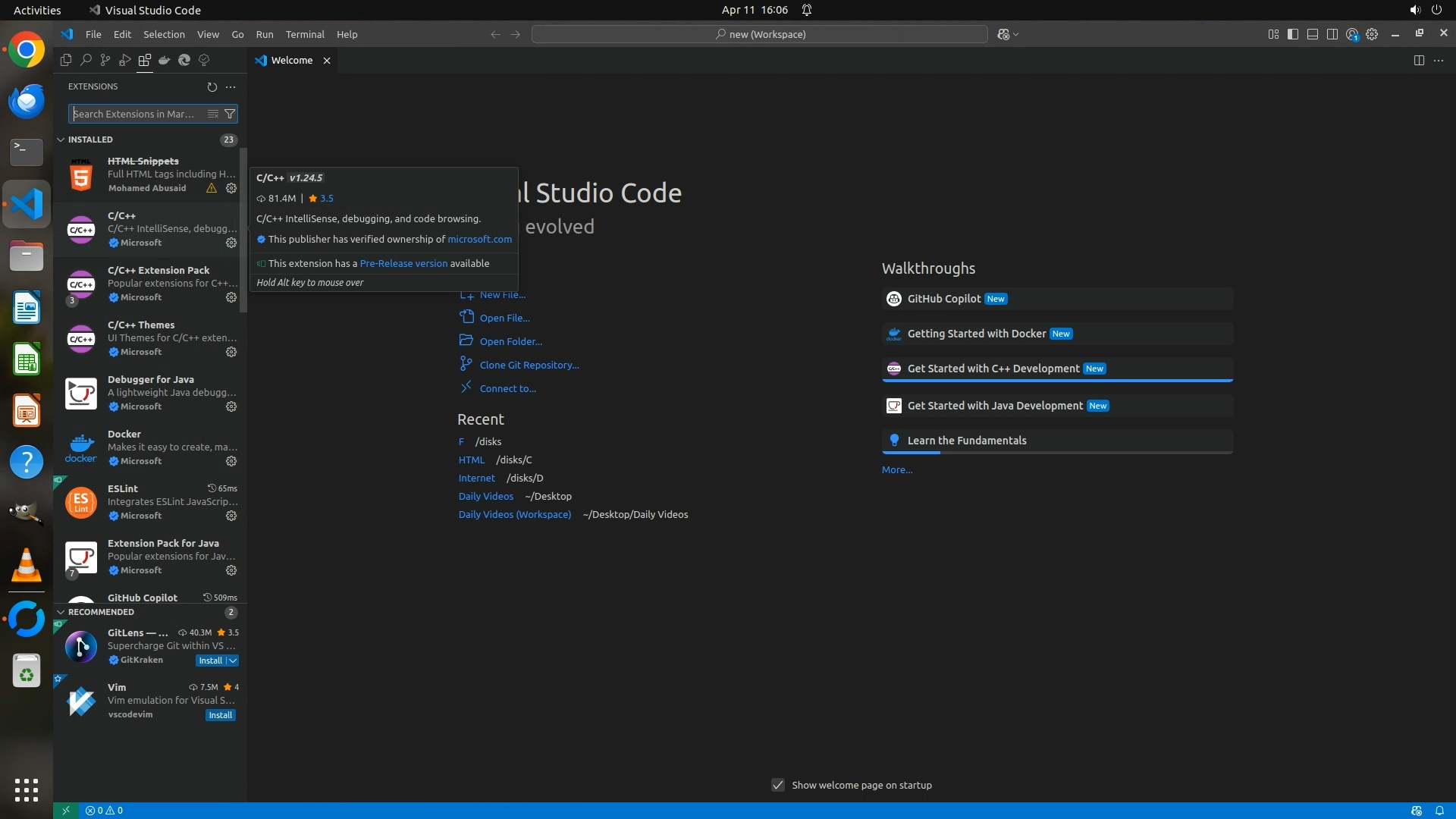Viewport: 1456px width, 819px height.
Task: Open the Run and Debug view icon
Action: tap(125, 60)
